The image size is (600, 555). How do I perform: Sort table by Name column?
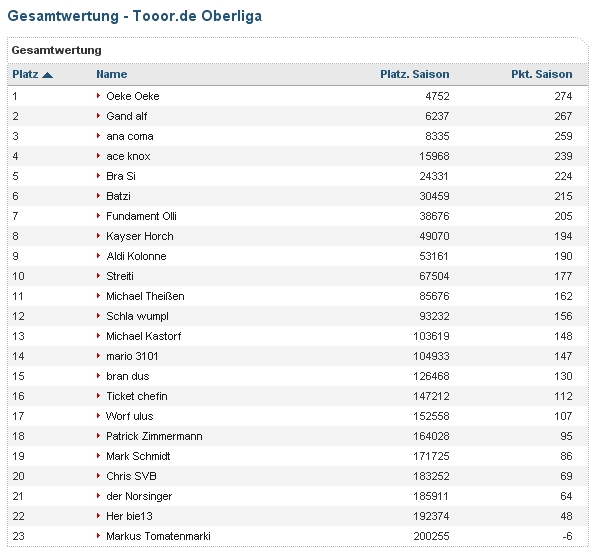tap(112, 74)
